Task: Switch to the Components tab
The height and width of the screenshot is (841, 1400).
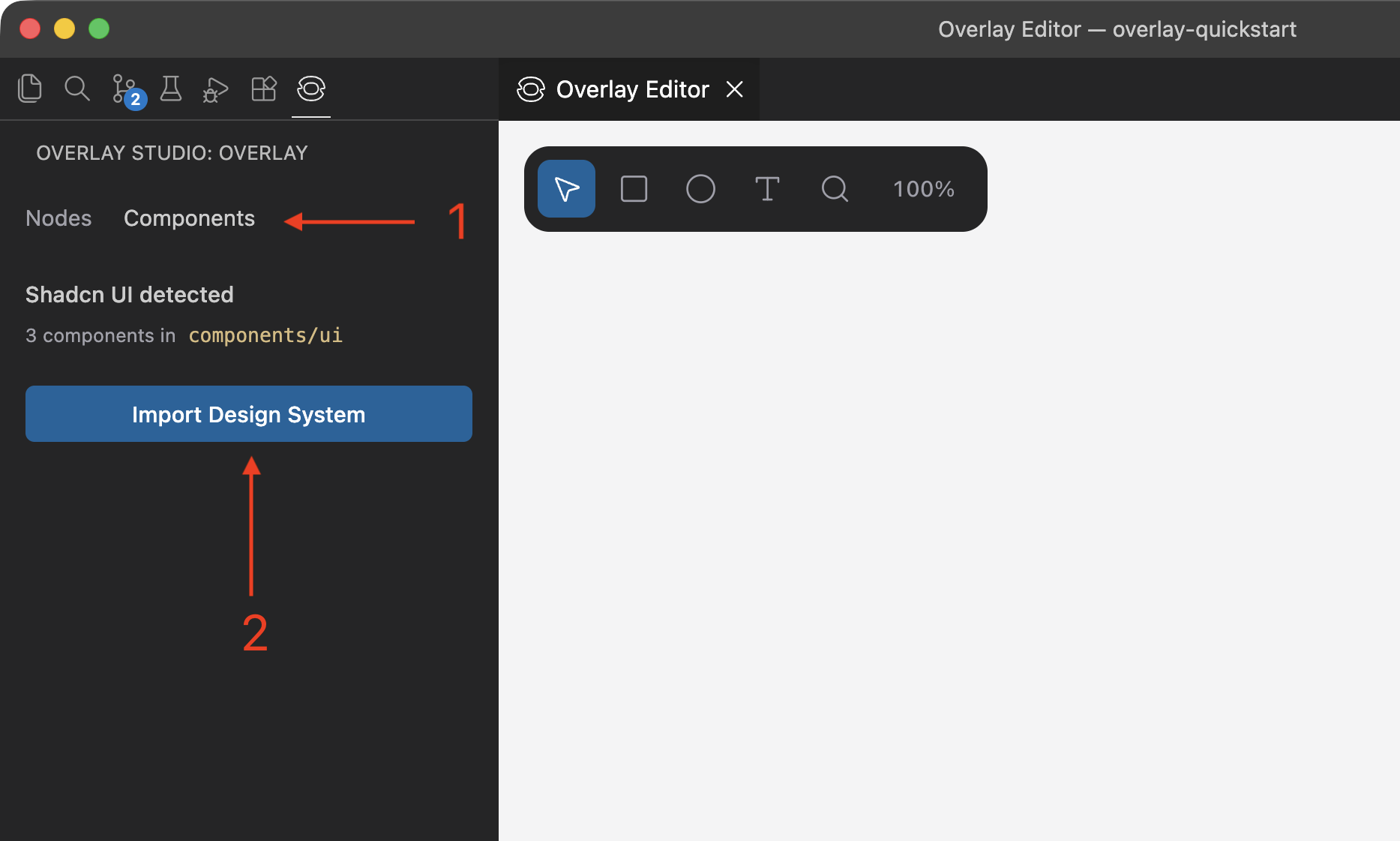Action: coord(189,218)
